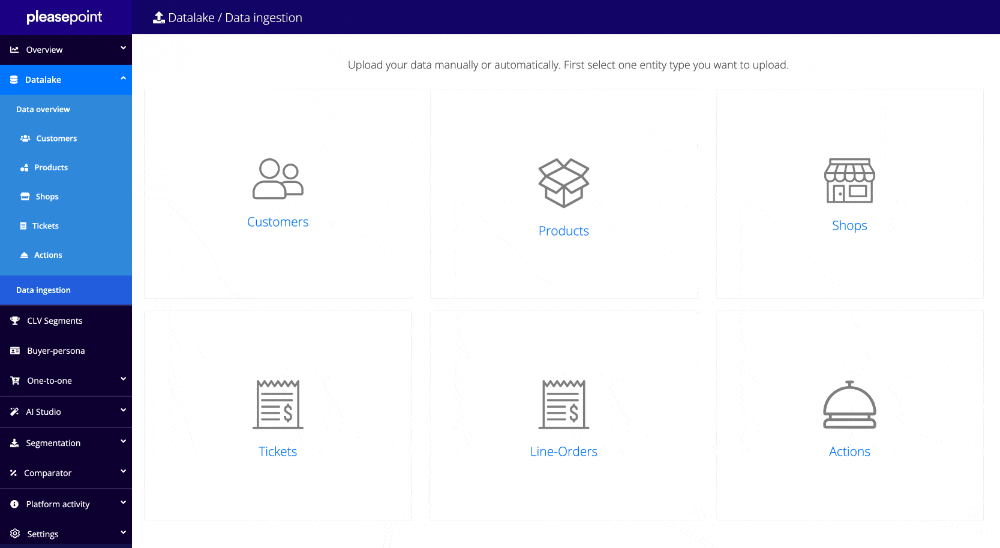Click the Settings gear icon

point(15,534)
